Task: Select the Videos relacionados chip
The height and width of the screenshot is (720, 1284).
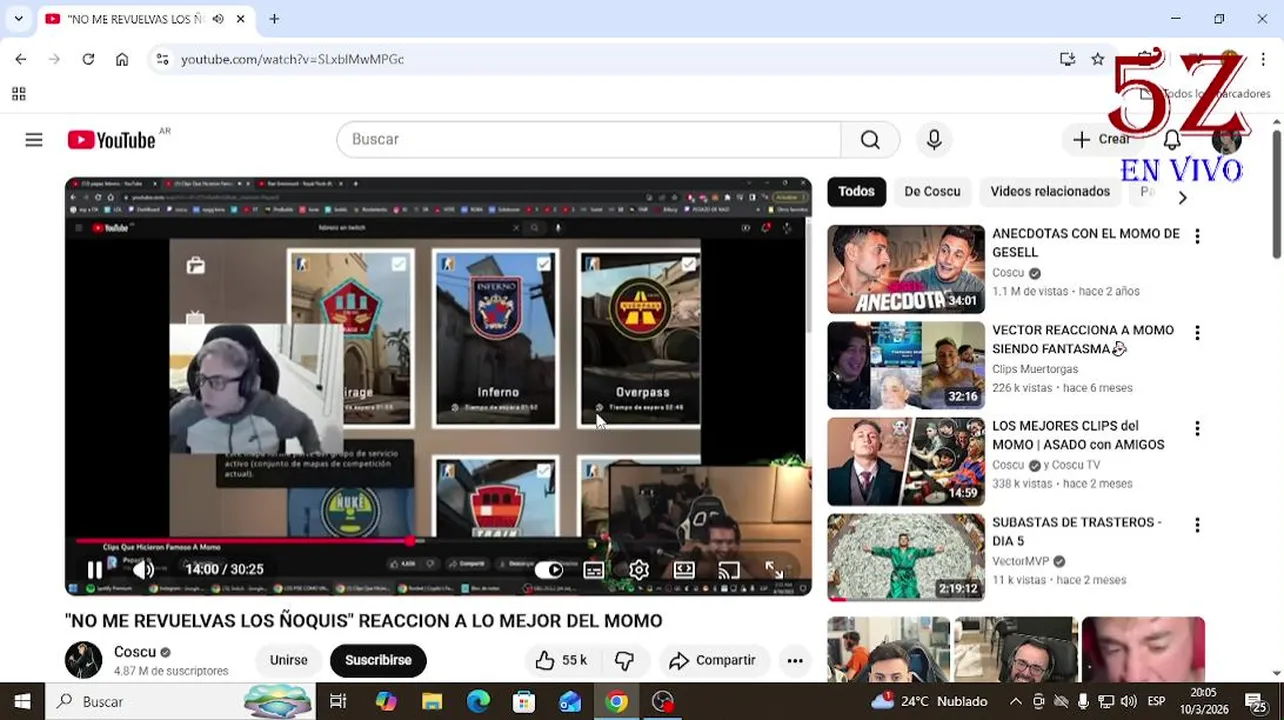Action: [1050, 191]
